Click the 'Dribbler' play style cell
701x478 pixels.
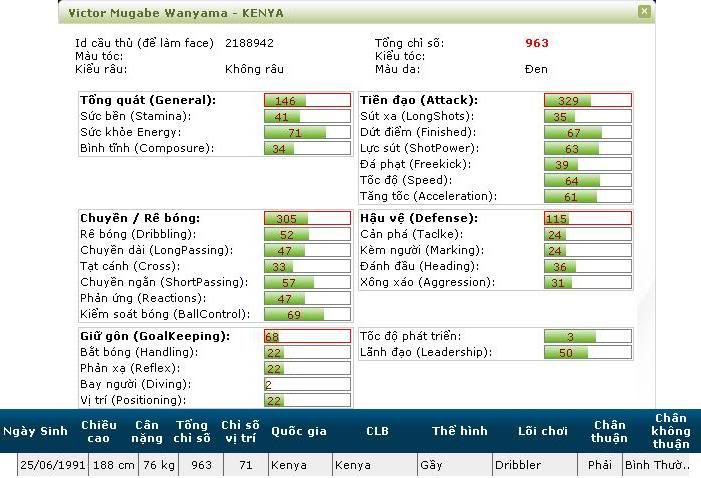click(x=535, y=465)
